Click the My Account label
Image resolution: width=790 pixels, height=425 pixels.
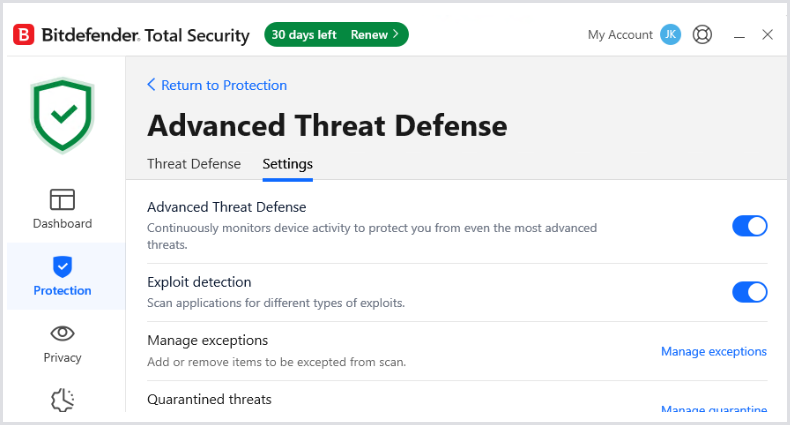pyautogui.click(x=620, y=35)
